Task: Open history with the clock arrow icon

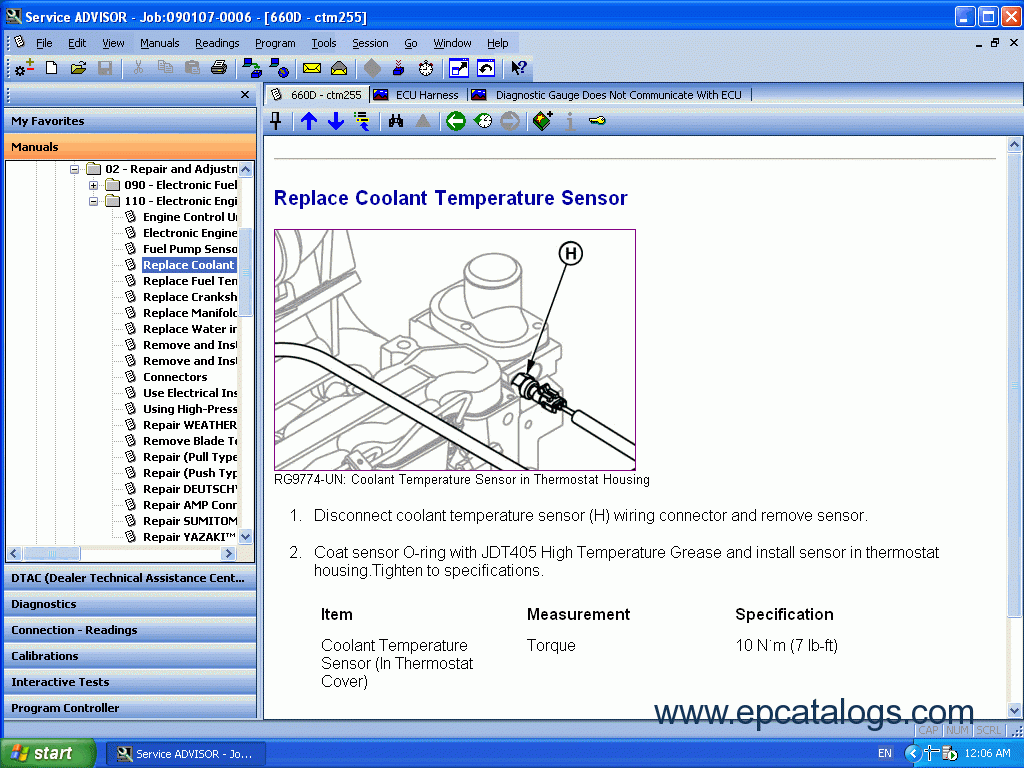Action: 483,121
